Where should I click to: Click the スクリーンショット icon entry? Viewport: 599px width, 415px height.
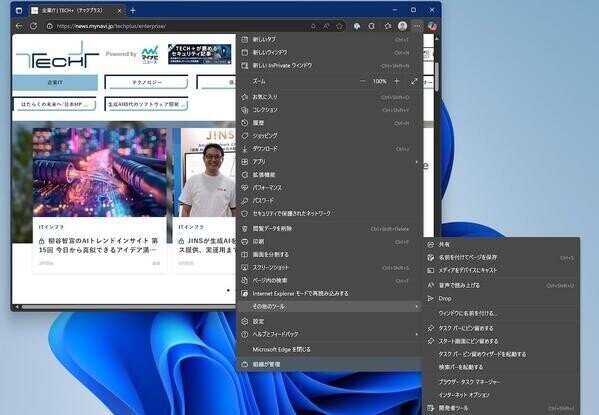329,267
